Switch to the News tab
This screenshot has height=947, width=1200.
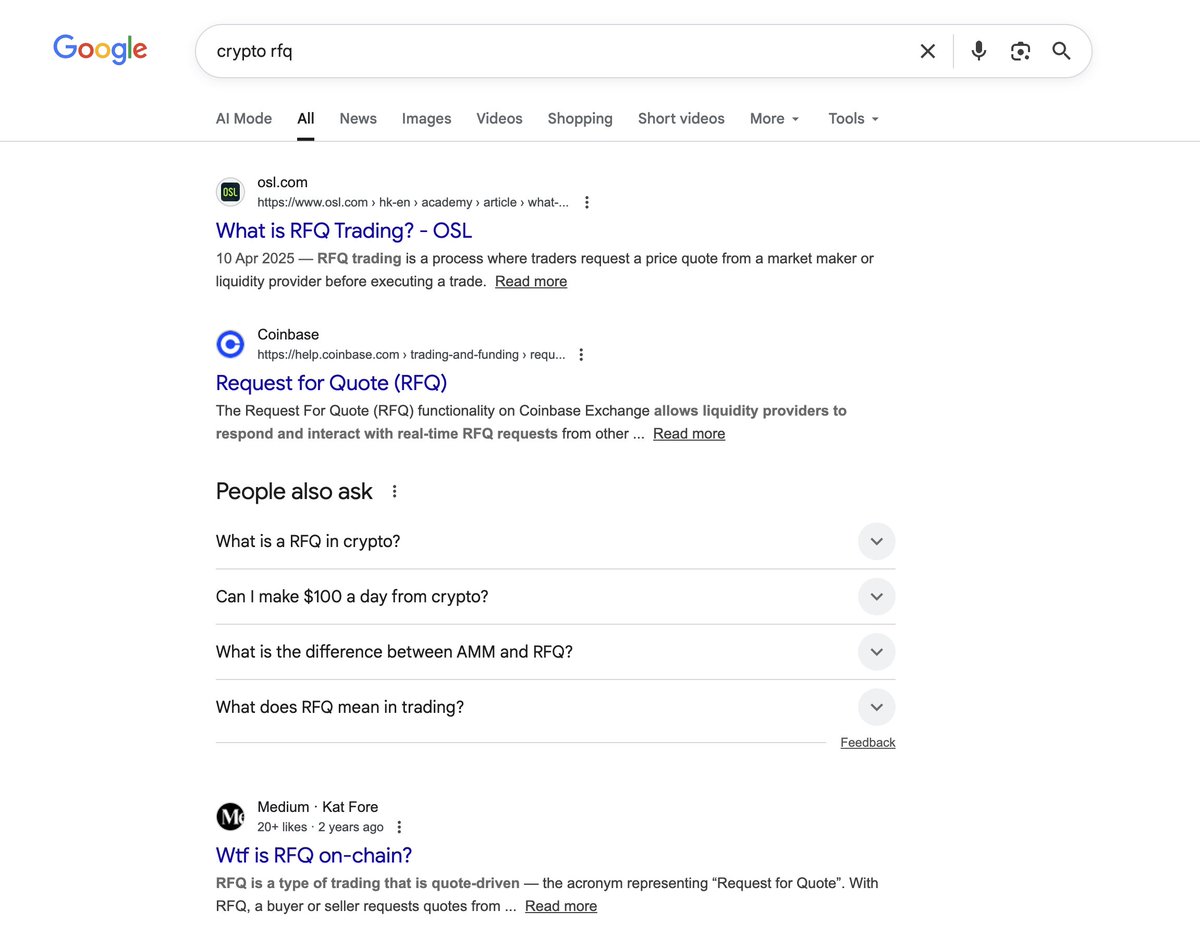[358, 118]
